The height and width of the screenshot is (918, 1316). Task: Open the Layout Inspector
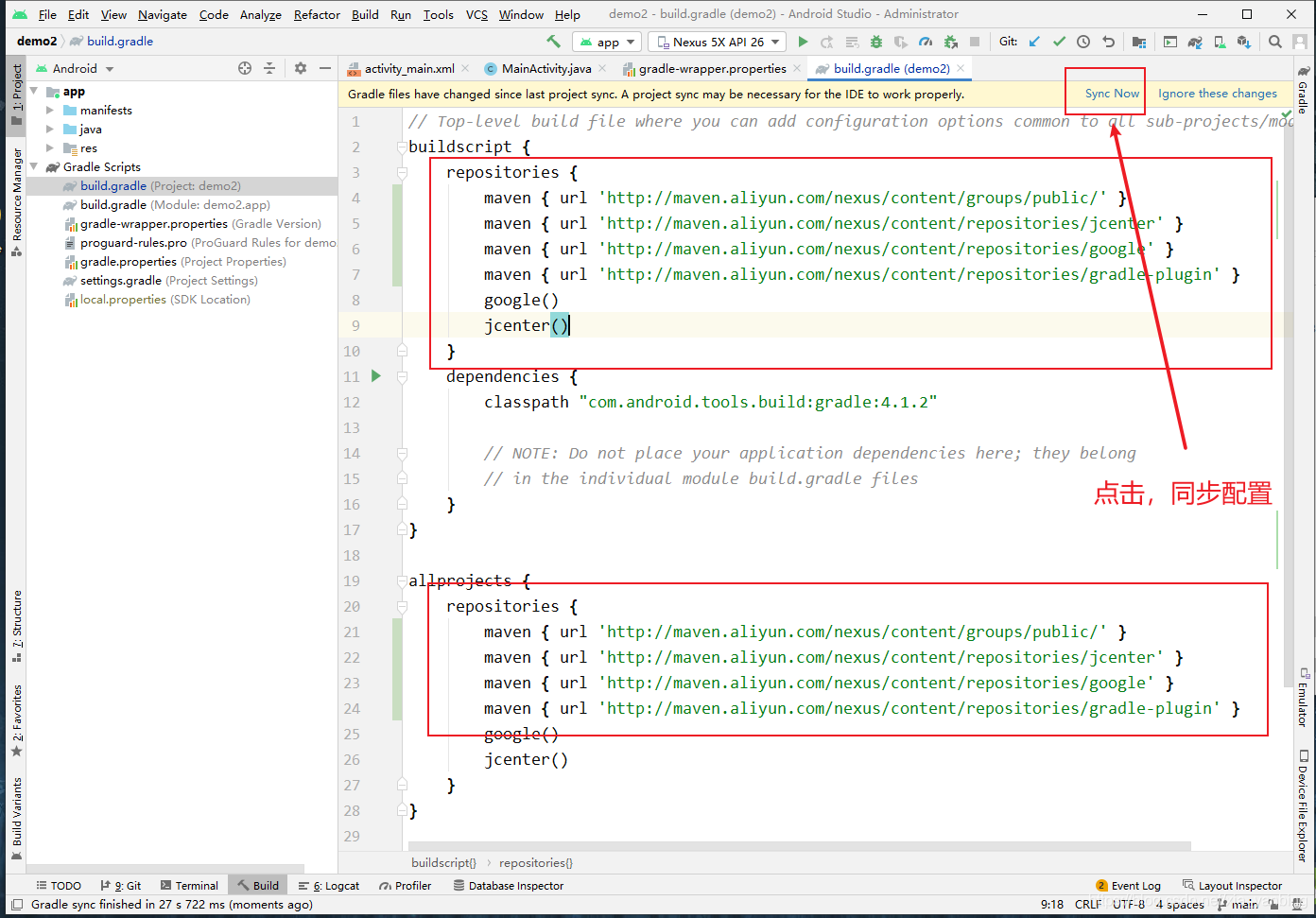[1232, 886]
